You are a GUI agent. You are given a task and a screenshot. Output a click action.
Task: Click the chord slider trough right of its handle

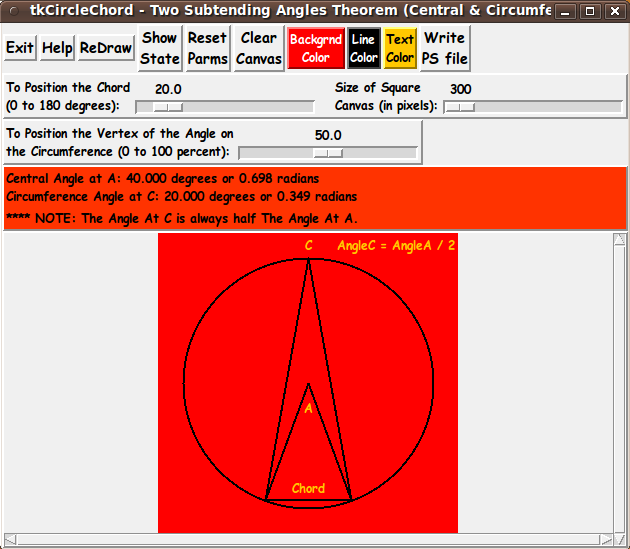[248, 107]
